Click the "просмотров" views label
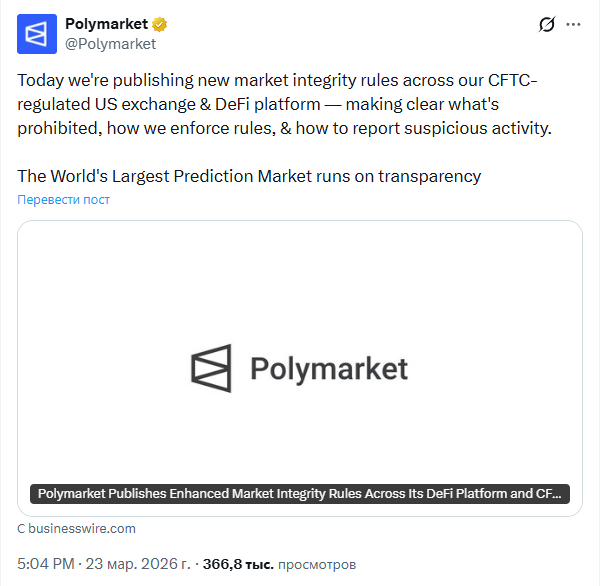The height and width of the screenshot is (586, 600). coord(316,565)
